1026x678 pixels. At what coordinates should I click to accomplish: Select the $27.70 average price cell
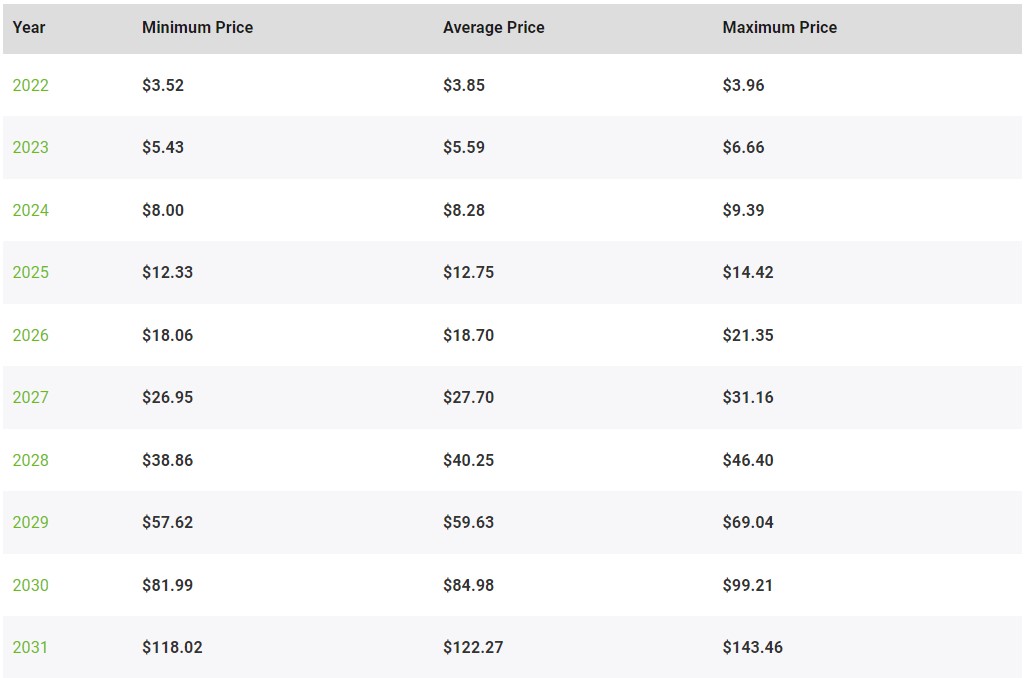click(x=469, y=397)
